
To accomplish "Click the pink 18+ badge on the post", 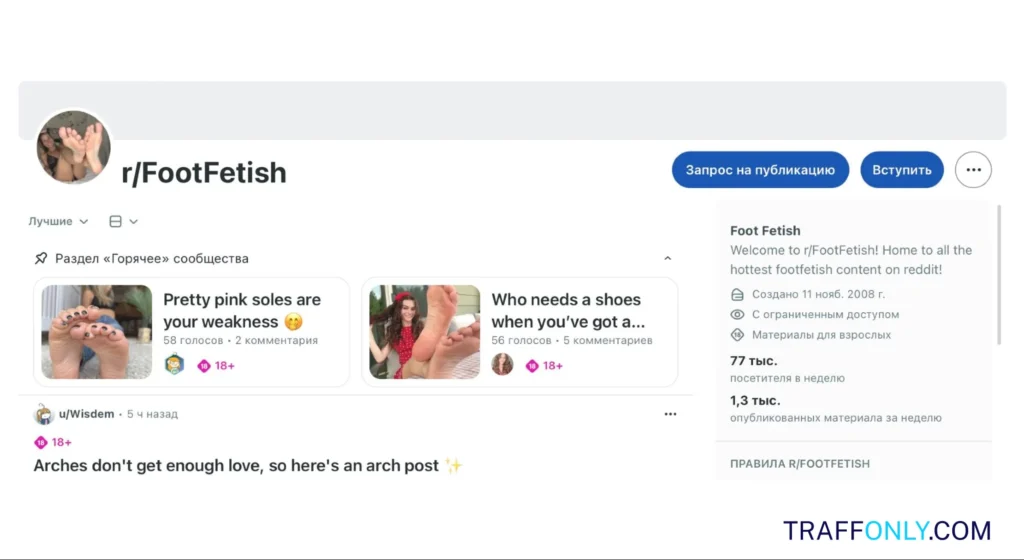I will coord(53,442).
